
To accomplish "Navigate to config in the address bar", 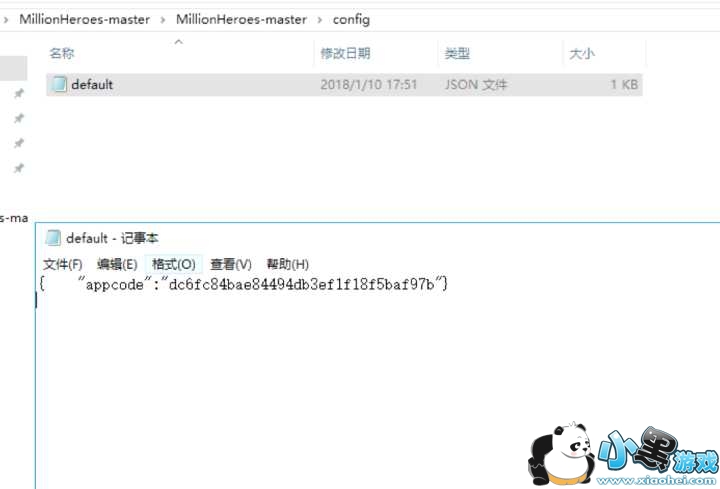I will 351,20.
